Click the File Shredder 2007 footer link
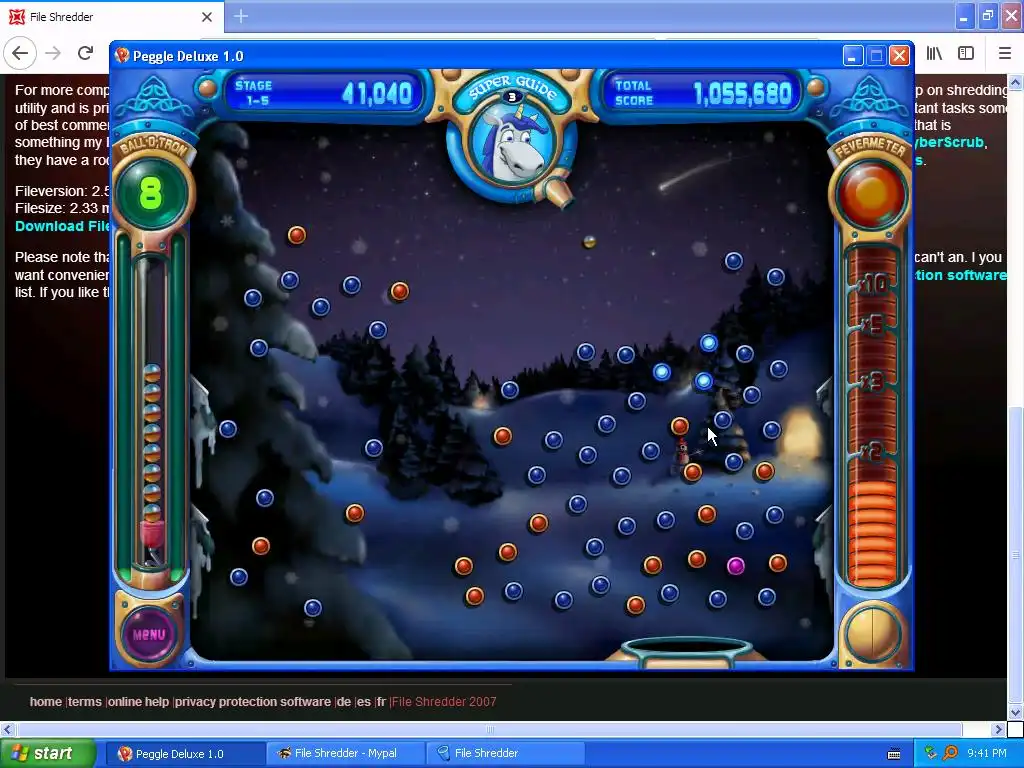 point(444,701)
